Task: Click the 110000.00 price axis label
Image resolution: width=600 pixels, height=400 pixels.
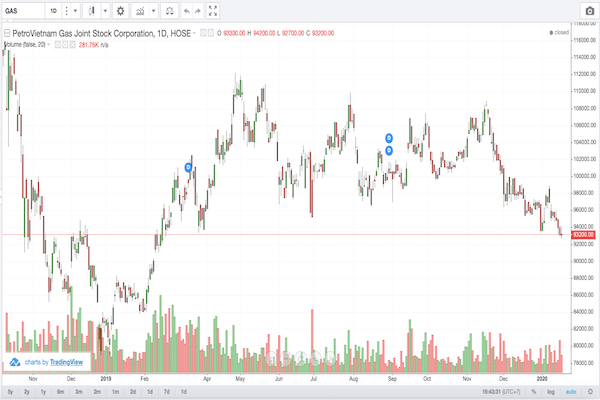Action: (x=584, y=91)
